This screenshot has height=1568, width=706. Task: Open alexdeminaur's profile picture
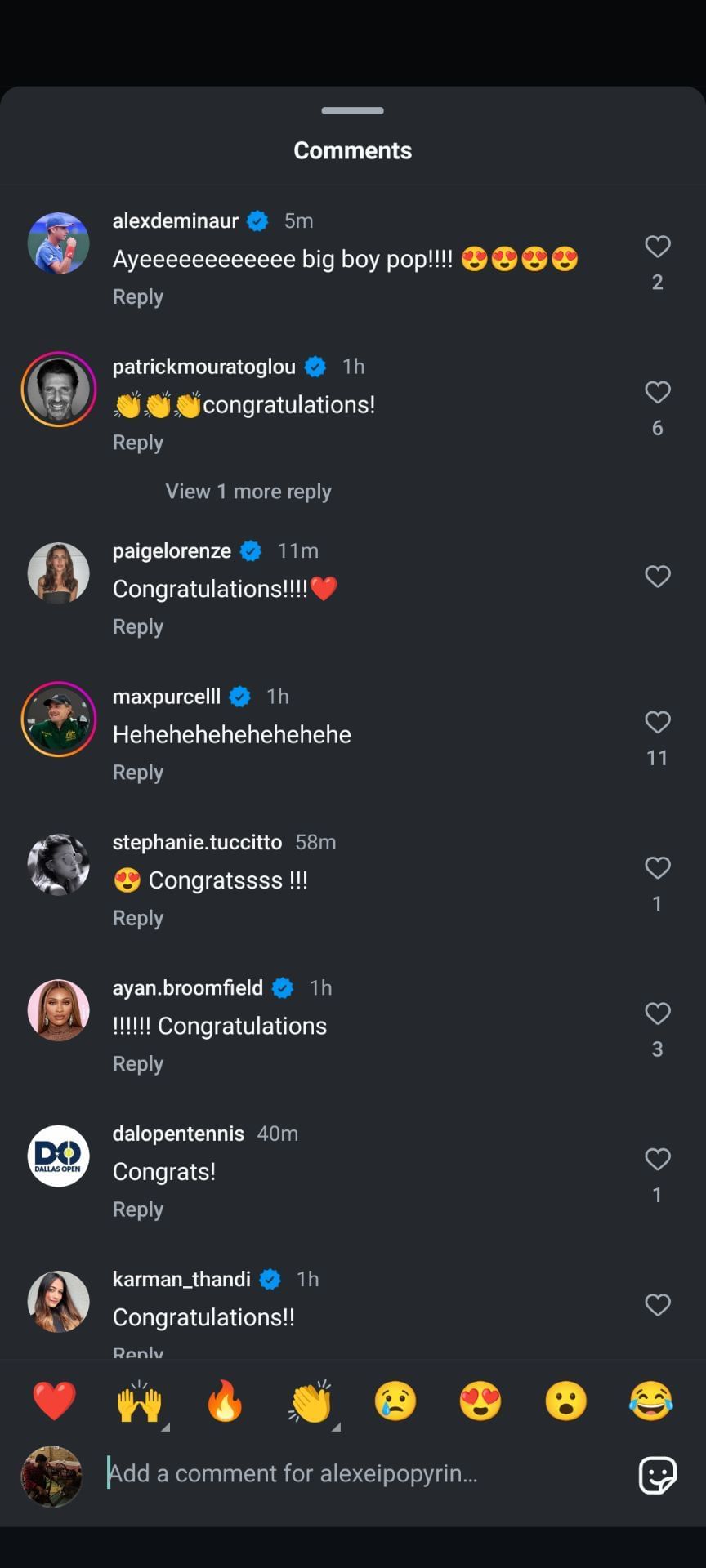pos(58,243)
